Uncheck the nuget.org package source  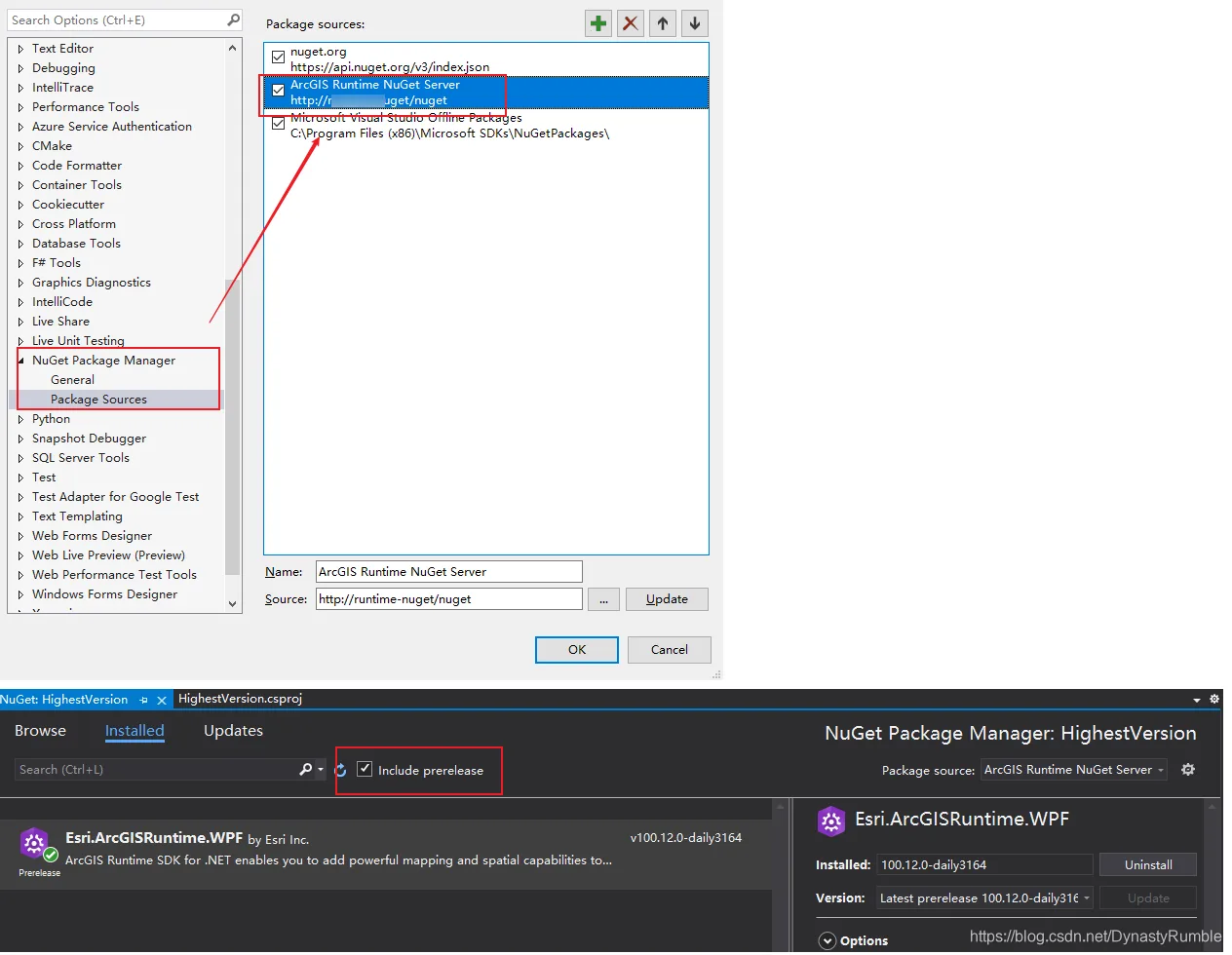[x=279, y=57]
